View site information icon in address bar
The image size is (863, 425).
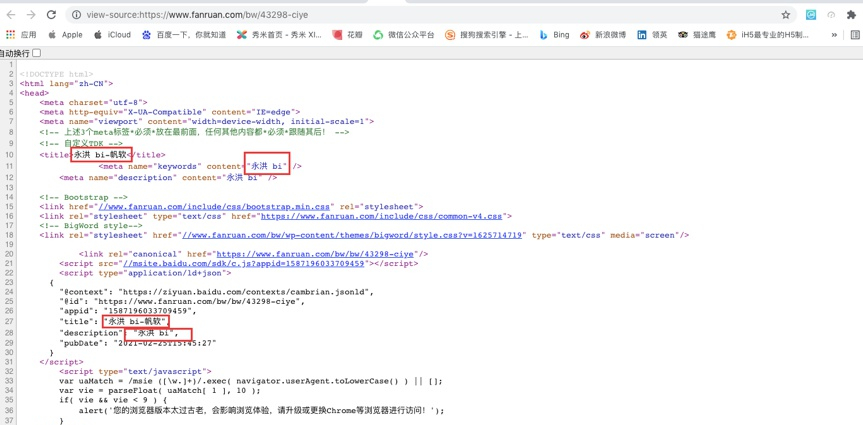[x=77, y=15]
